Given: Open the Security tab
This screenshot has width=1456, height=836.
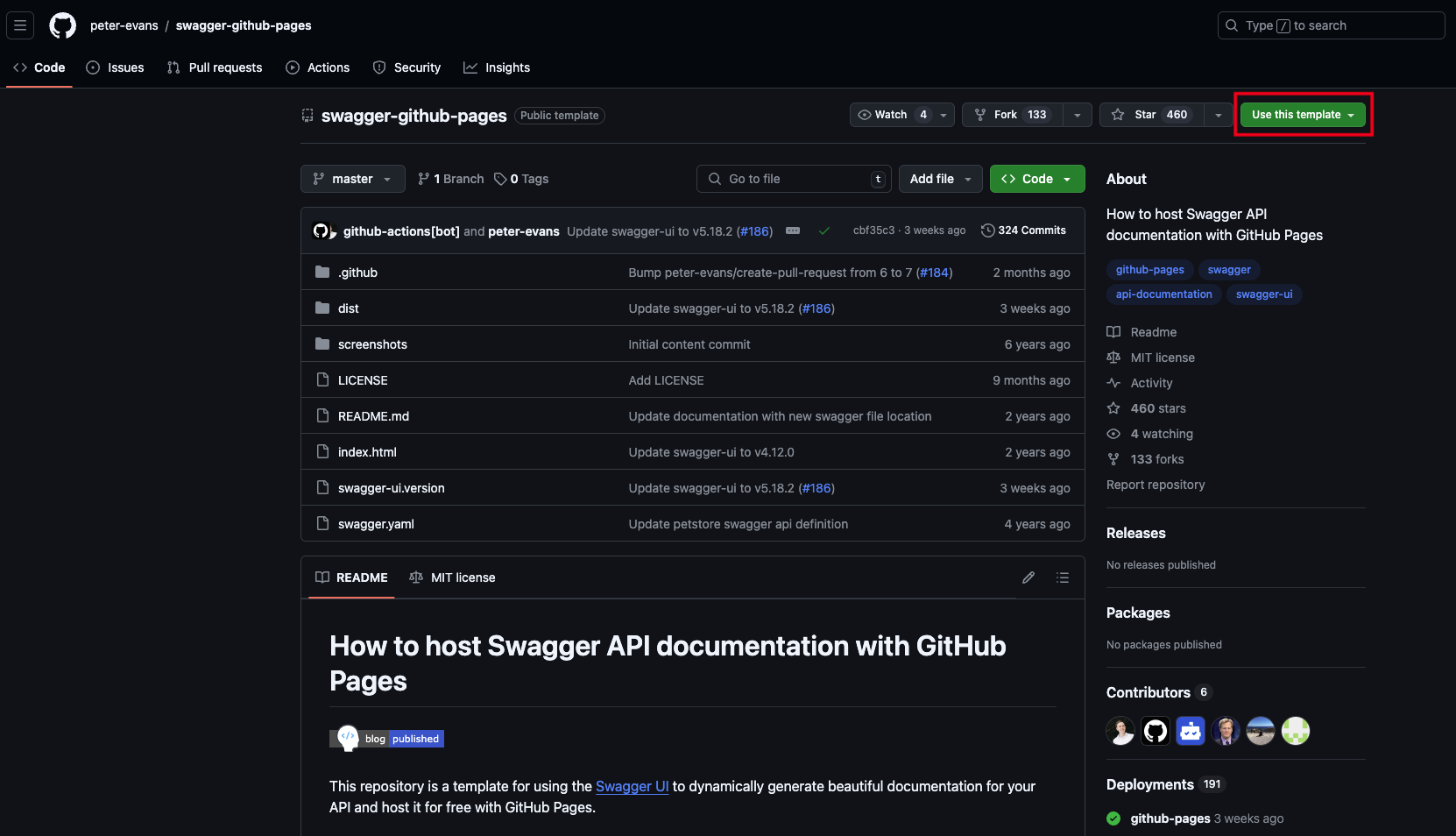Looking at the screenshot, I should click(x=406, y=67).
